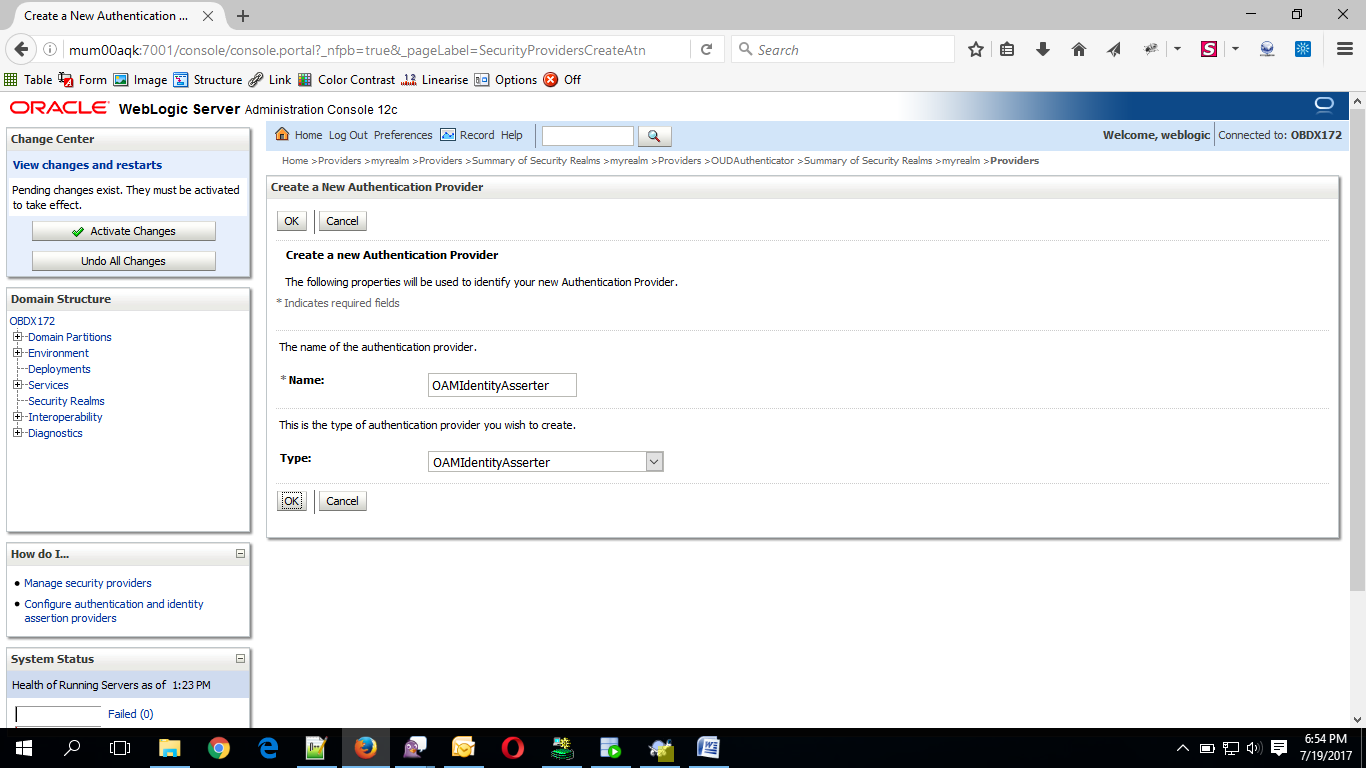Image resolution: width=1366 pixels, height=768 pixels.
Task: Click the paper plane send icon
Action: click(x=1114, y=49)
